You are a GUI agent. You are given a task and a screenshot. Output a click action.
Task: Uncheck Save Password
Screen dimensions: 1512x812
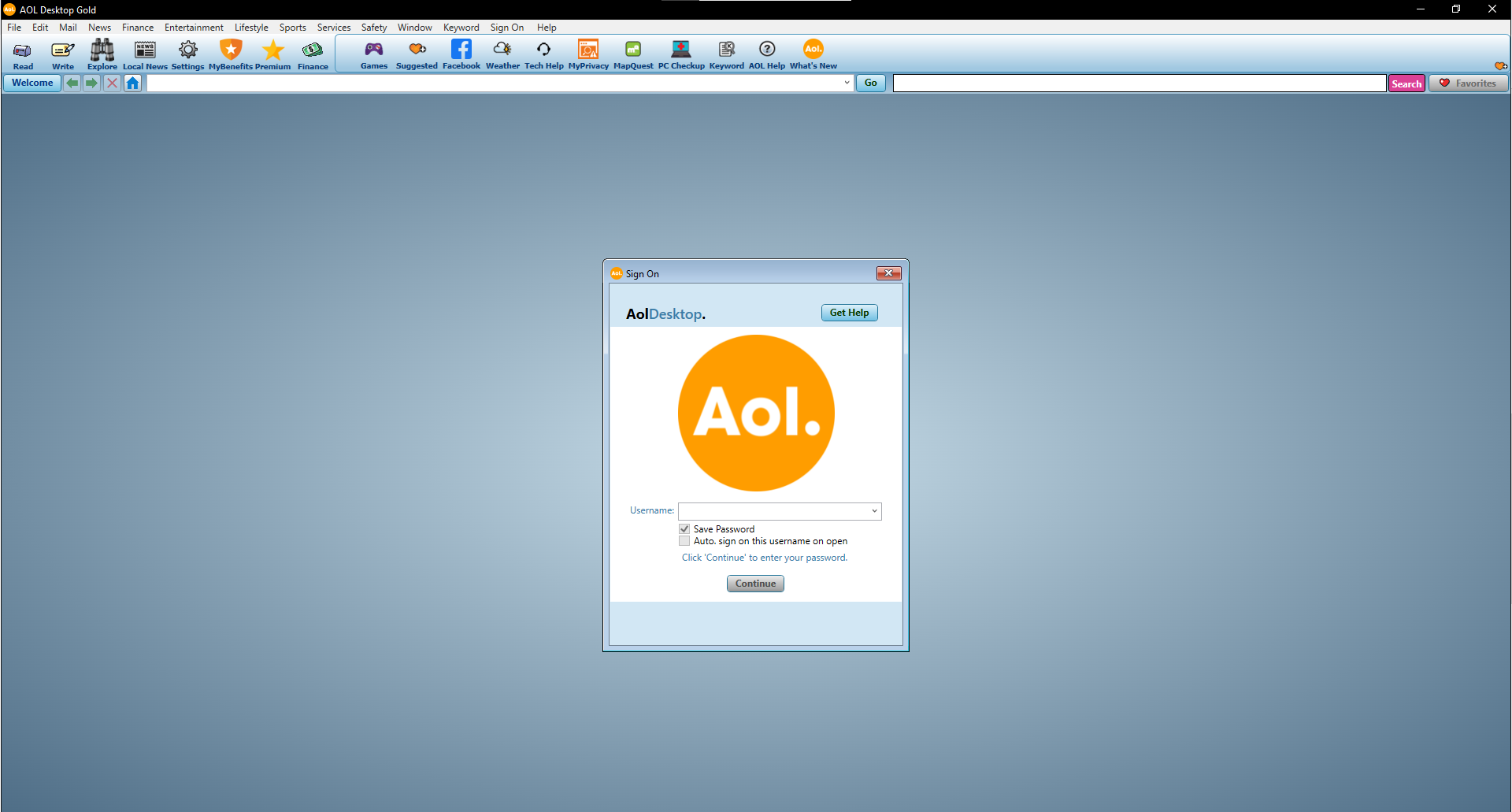click(684, 528)
